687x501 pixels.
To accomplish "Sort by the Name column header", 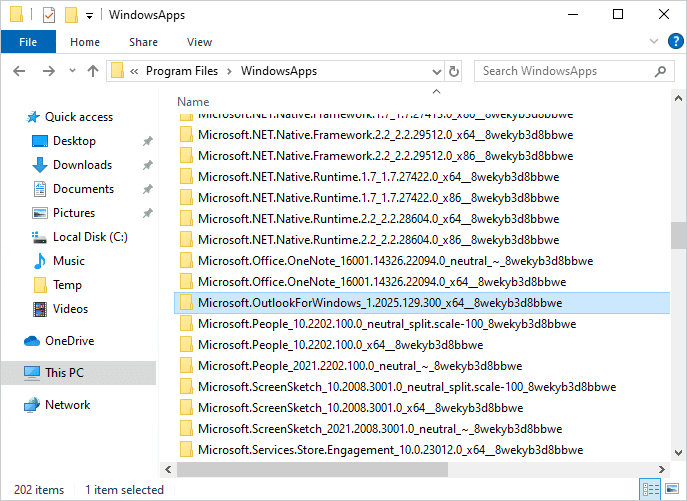I will (193, 102).
